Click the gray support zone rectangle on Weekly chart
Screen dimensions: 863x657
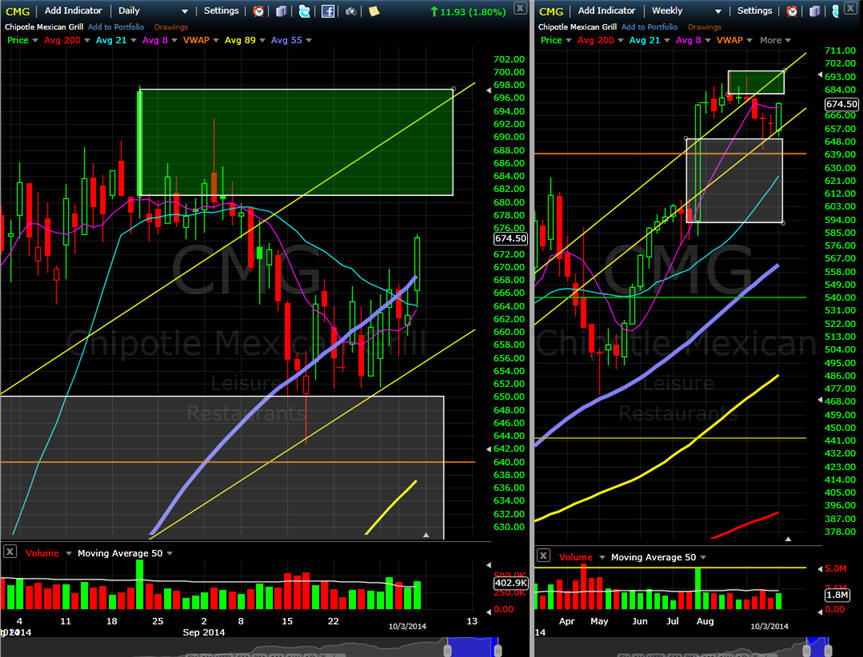[x=734, y=180]
